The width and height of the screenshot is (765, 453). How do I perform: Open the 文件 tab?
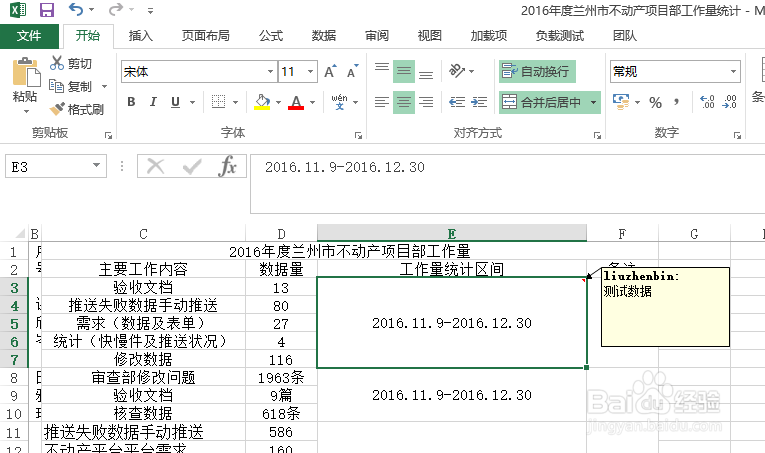[x=29, y=36]
